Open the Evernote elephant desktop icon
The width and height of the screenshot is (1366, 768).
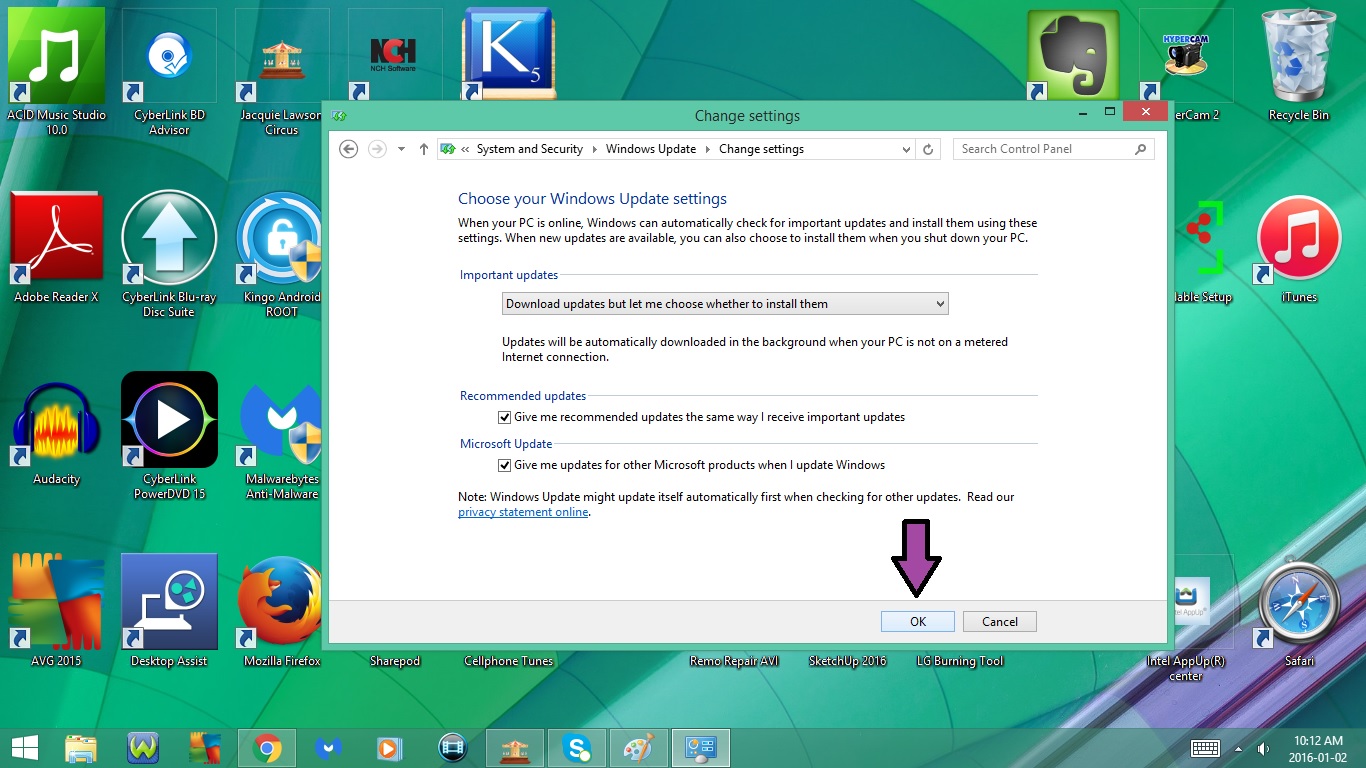(1074, 56)
